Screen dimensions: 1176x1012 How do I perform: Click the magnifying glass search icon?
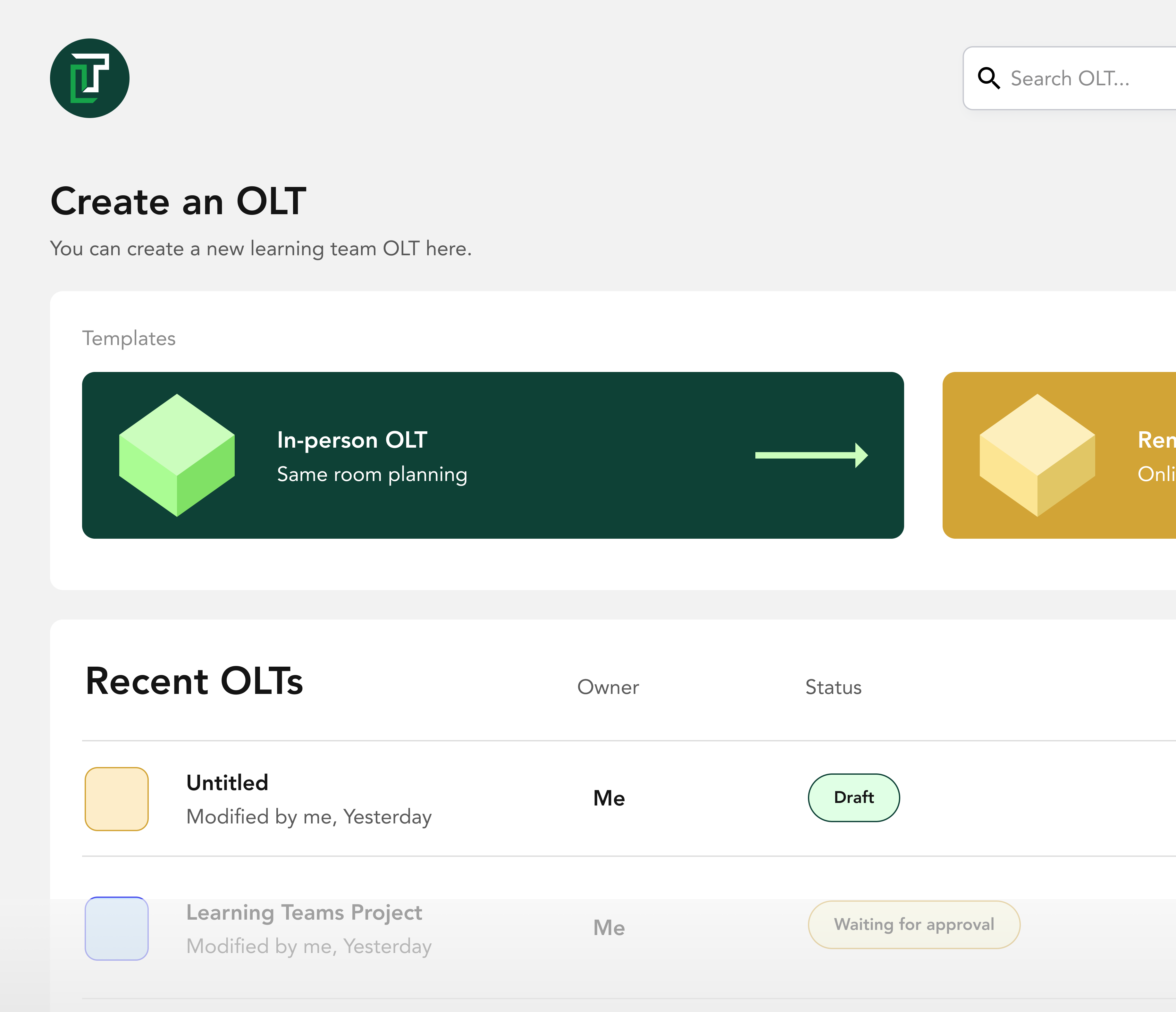click(x=990, y=78)
